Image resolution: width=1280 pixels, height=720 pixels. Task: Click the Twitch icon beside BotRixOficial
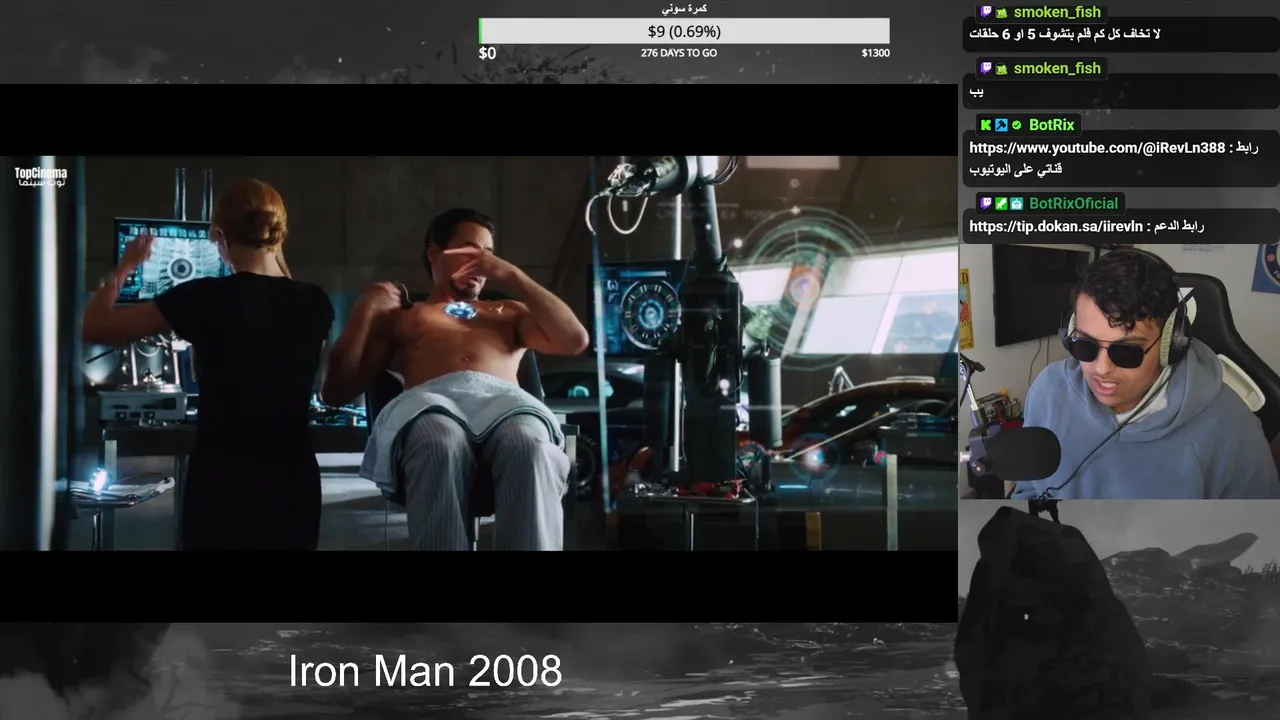[985, 203]
